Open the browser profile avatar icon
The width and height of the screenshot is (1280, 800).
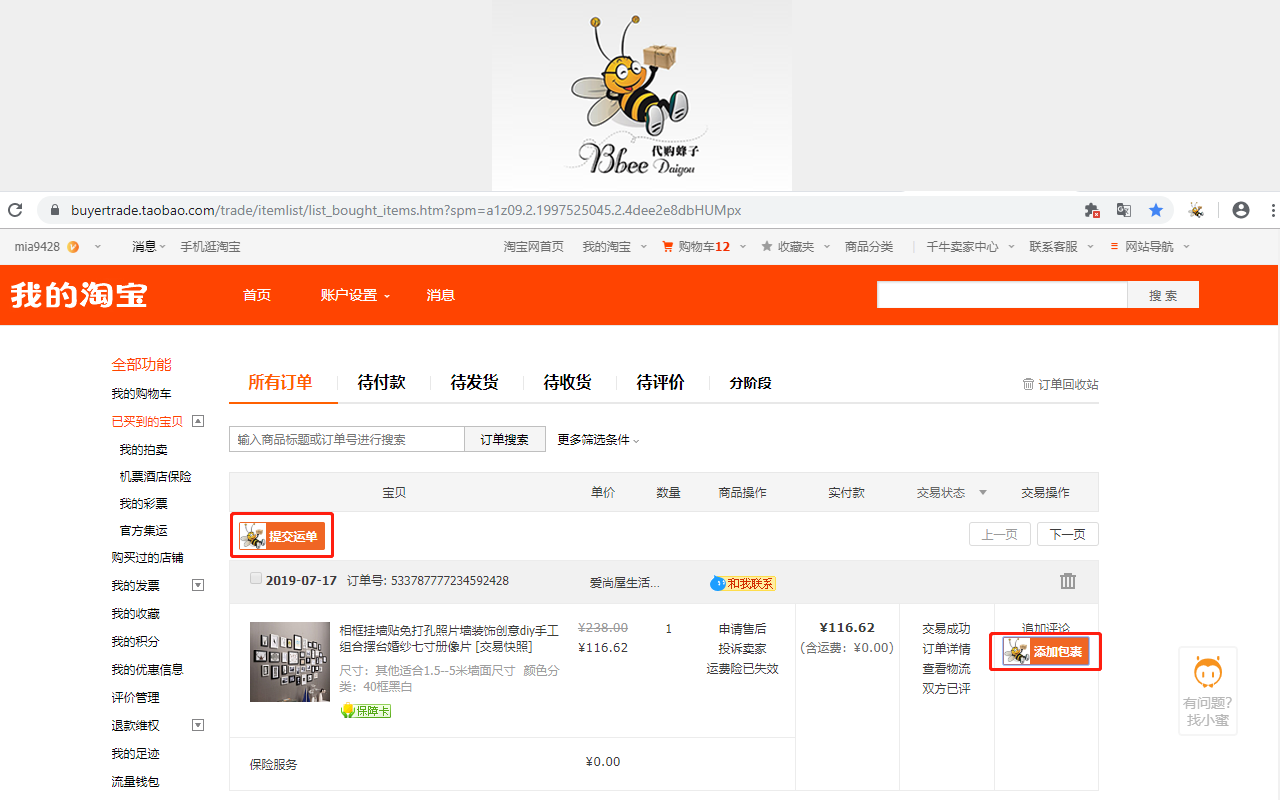pyautogui.click(x=1241, y=210)
